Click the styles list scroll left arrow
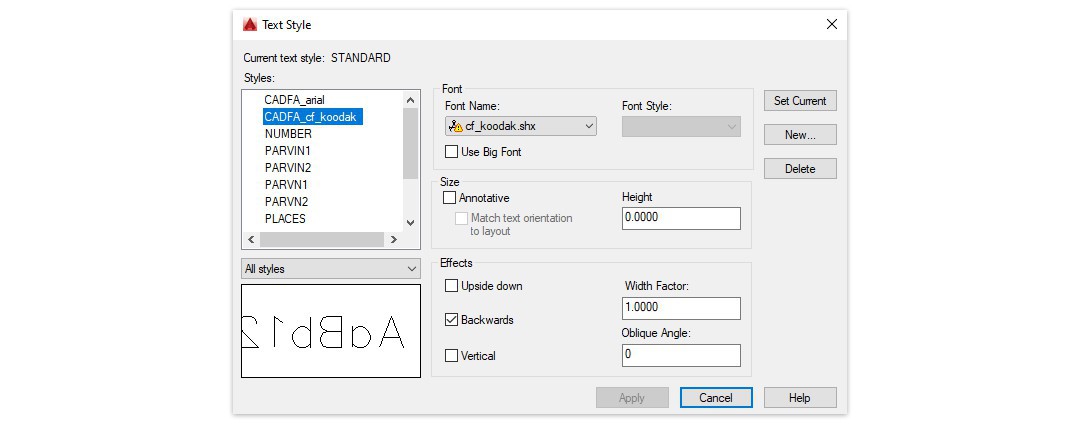The height and width of the screenshot is (426, 1079). pos(251,239)
